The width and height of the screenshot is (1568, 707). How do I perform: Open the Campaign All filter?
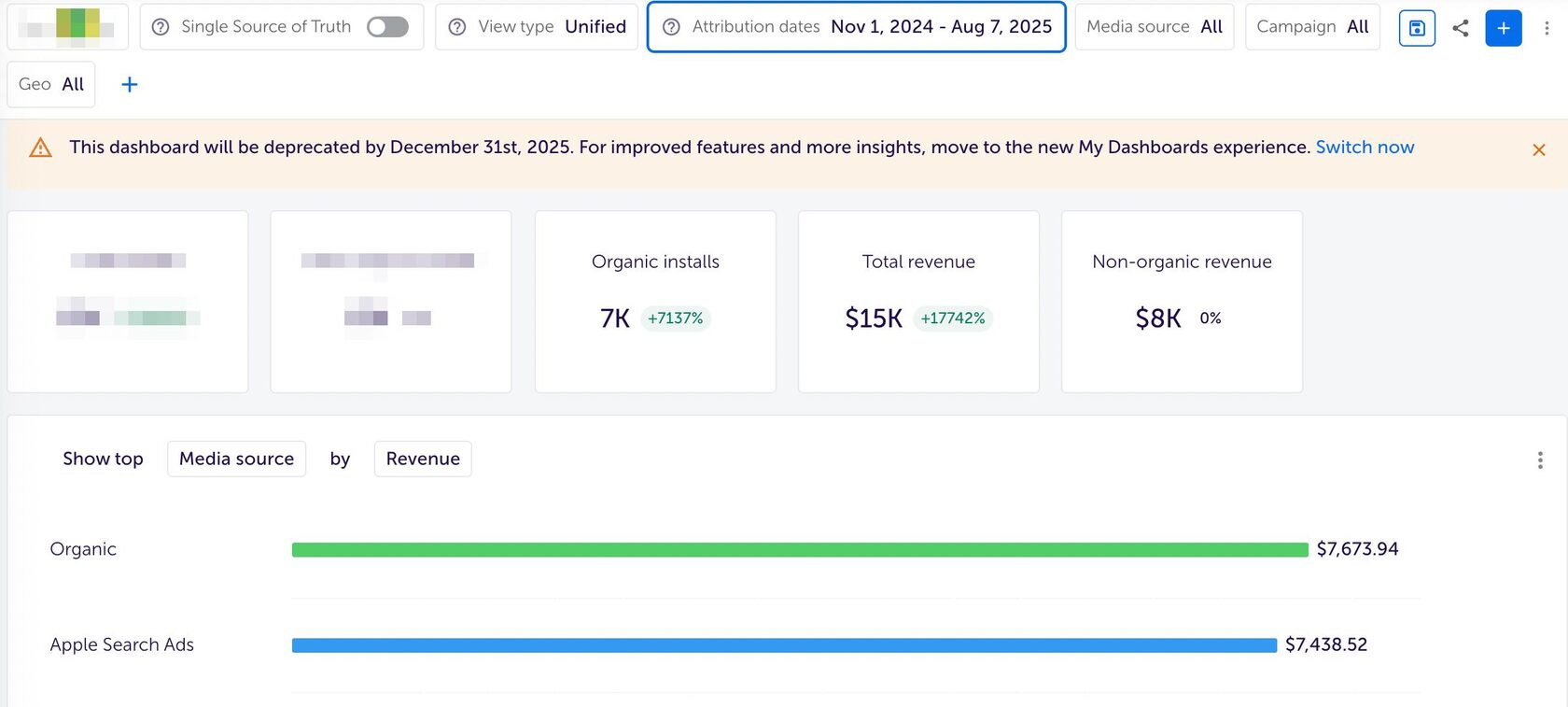1311,27
